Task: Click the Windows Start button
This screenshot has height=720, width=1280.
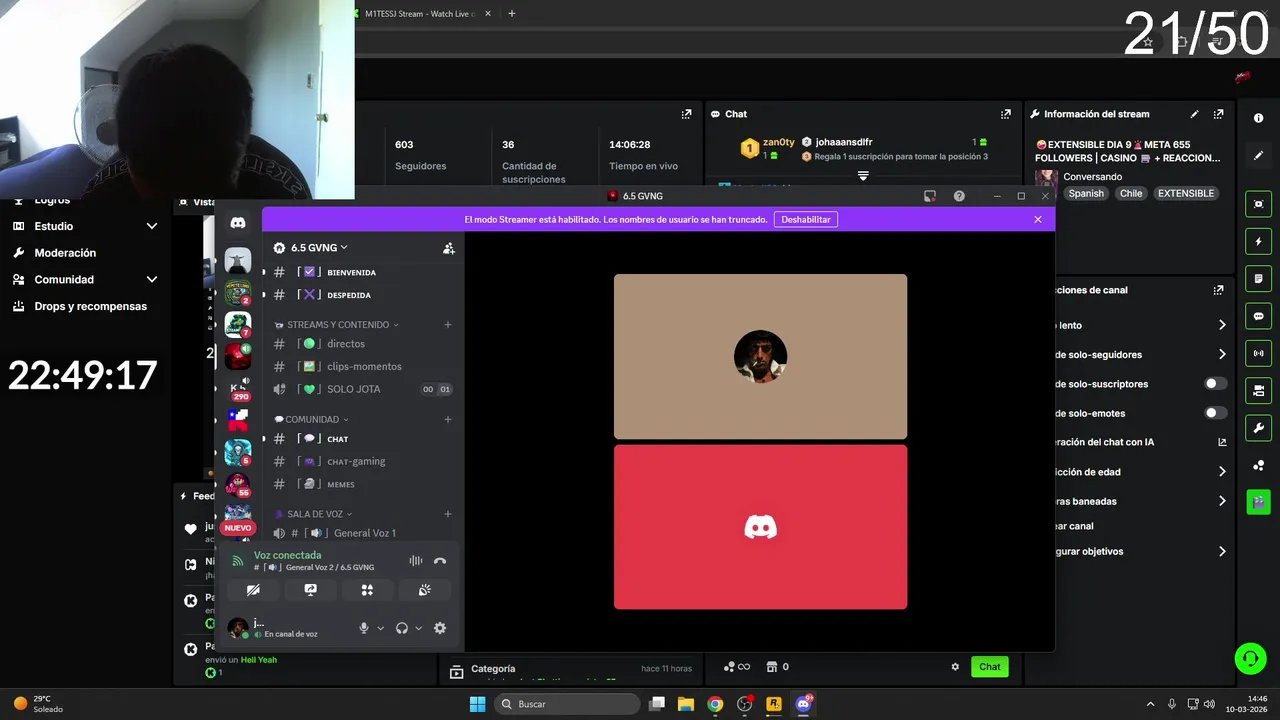Action: (x=477, y=704)
